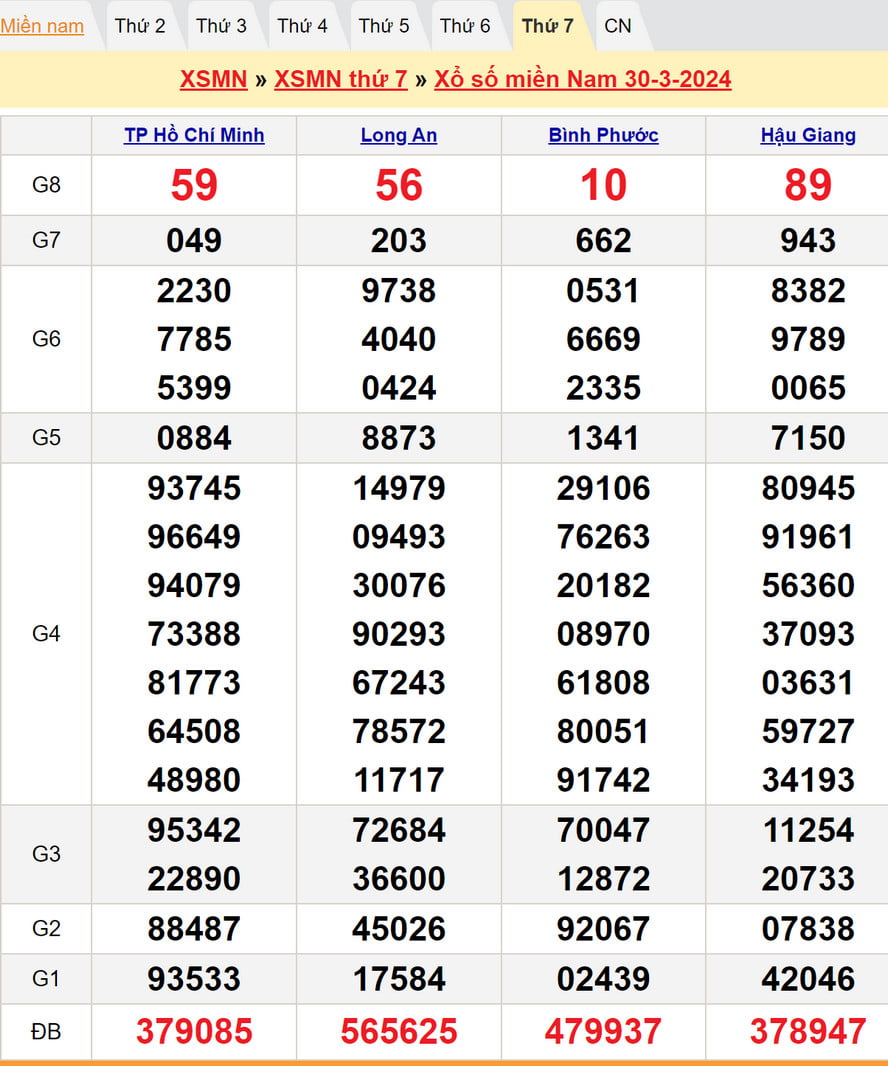Visit the Hậu Giang province link
This screenshot has height=1066, width=888.
808,135
